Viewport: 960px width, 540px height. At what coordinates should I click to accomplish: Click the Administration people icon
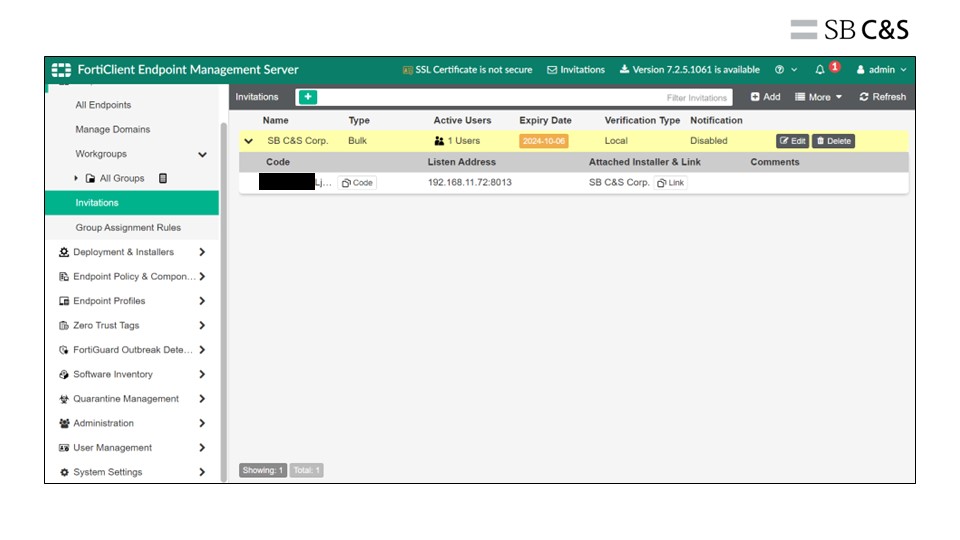tap(64, 423)
